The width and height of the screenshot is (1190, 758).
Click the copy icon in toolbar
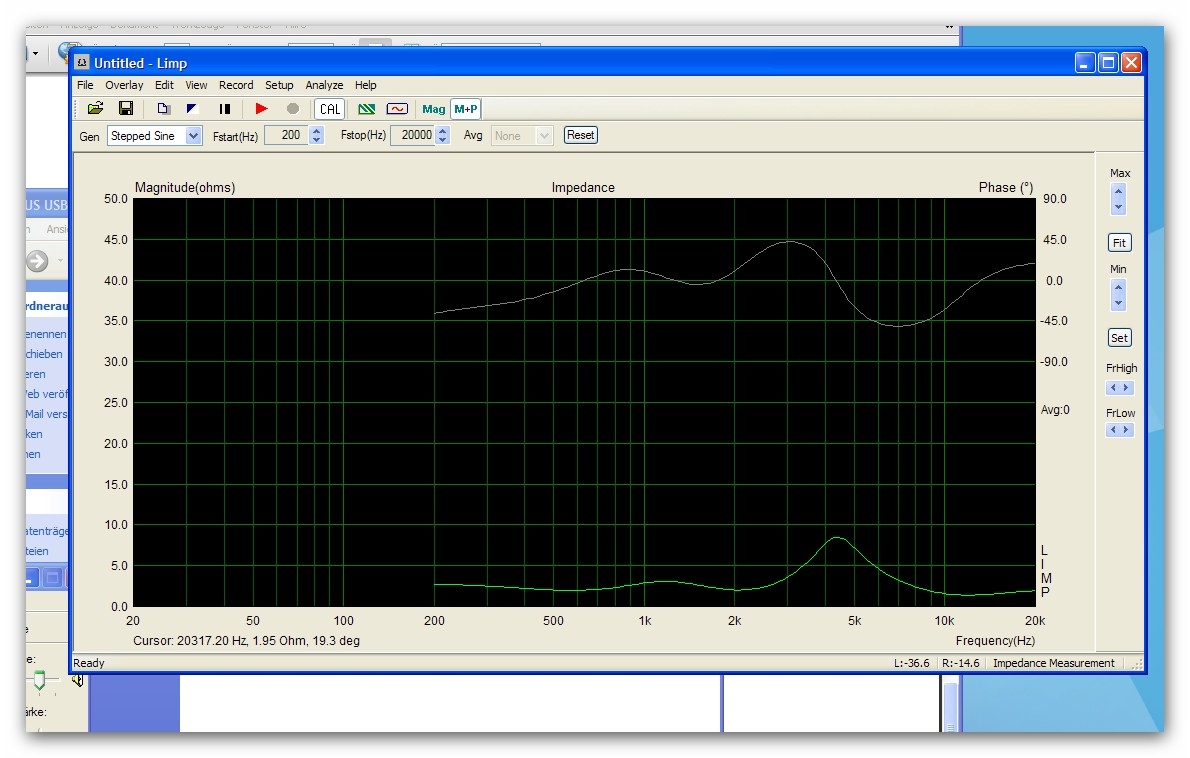point(164,109)
